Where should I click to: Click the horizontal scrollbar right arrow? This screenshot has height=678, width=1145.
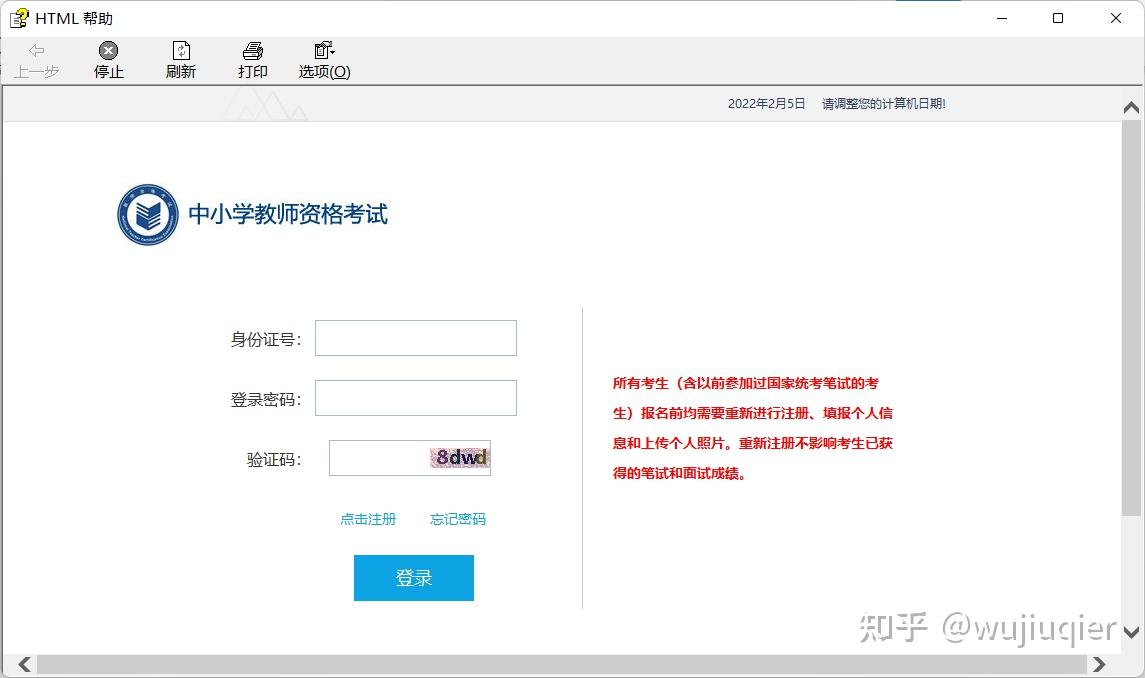(1099, 664)
